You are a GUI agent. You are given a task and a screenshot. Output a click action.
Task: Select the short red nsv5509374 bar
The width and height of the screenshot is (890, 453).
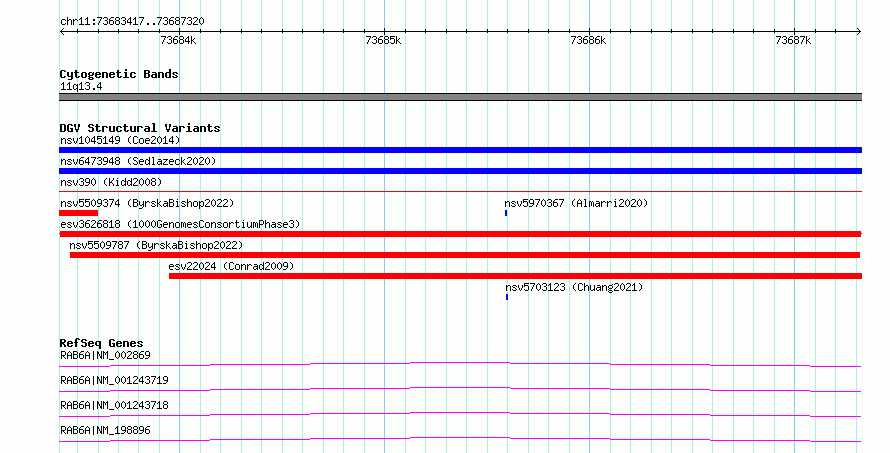(x=78, y=213)
